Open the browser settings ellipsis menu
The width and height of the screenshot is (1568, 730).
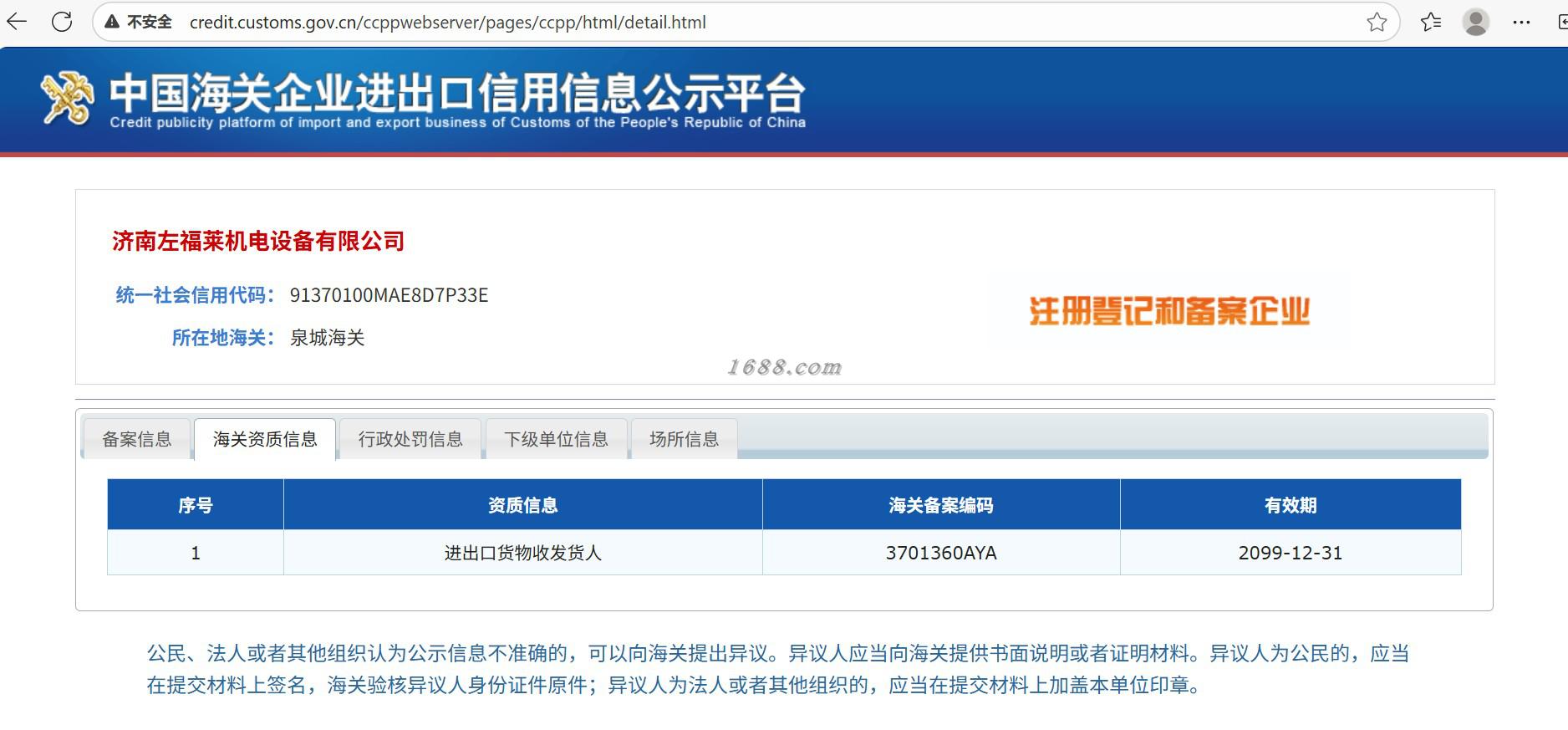click(x=1521, y=22)
